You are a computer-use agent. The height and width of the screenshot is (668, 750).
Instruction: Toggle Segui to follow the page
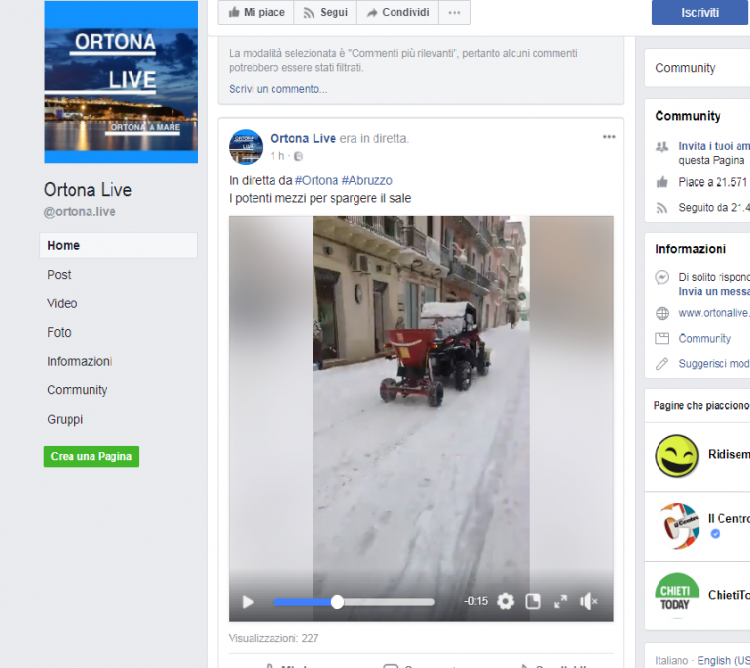325,13
